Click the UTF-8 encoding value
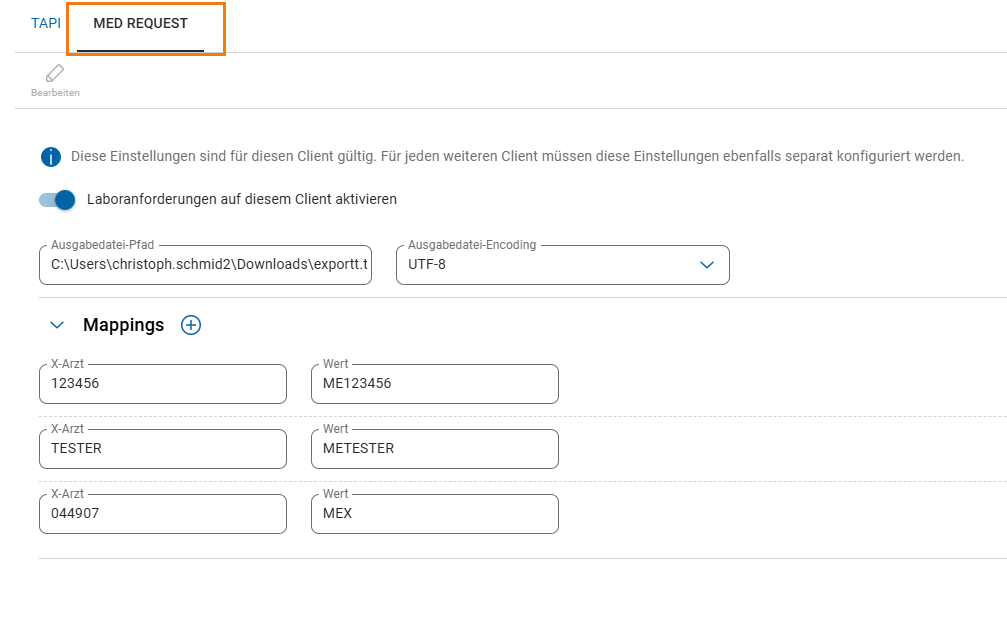Viewport: 1007px width, 622px height. 427,264
